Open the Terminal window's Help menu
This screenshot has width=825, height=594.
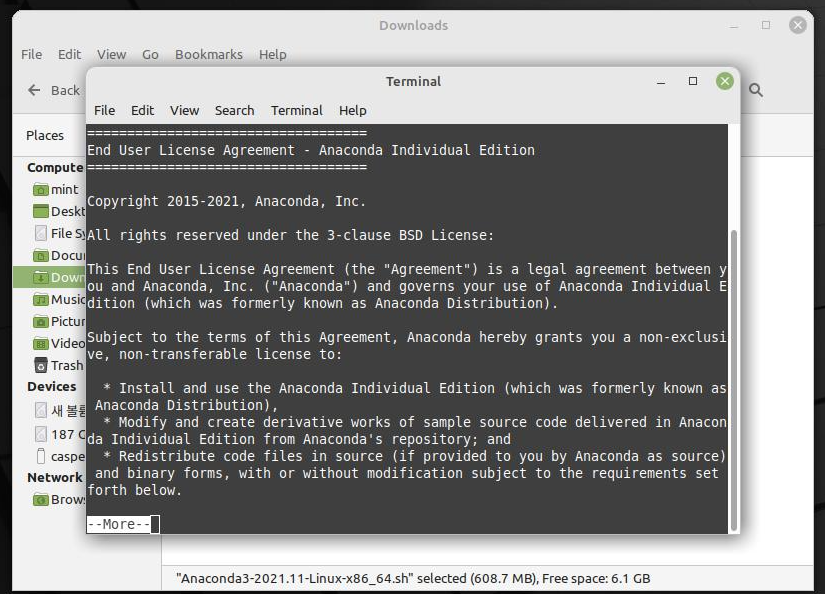tap(353, 110)
